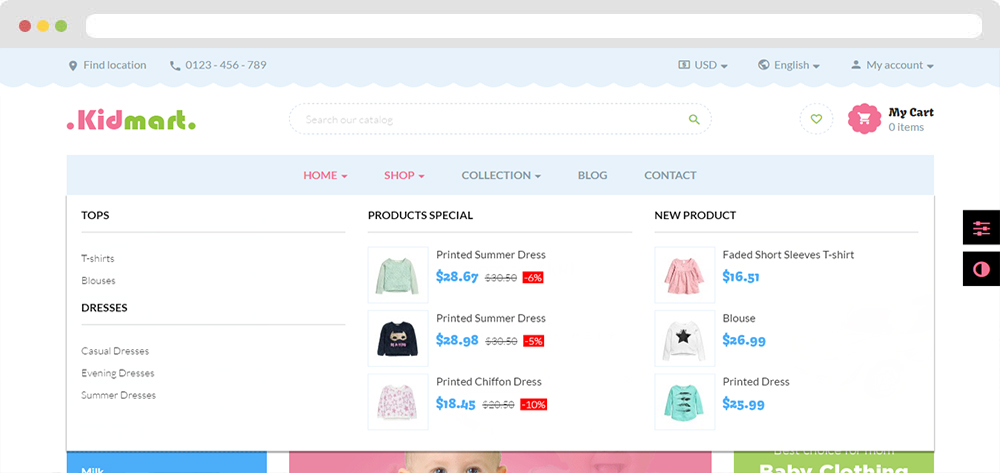Open the My account dropdown

[x=892, y=65]
